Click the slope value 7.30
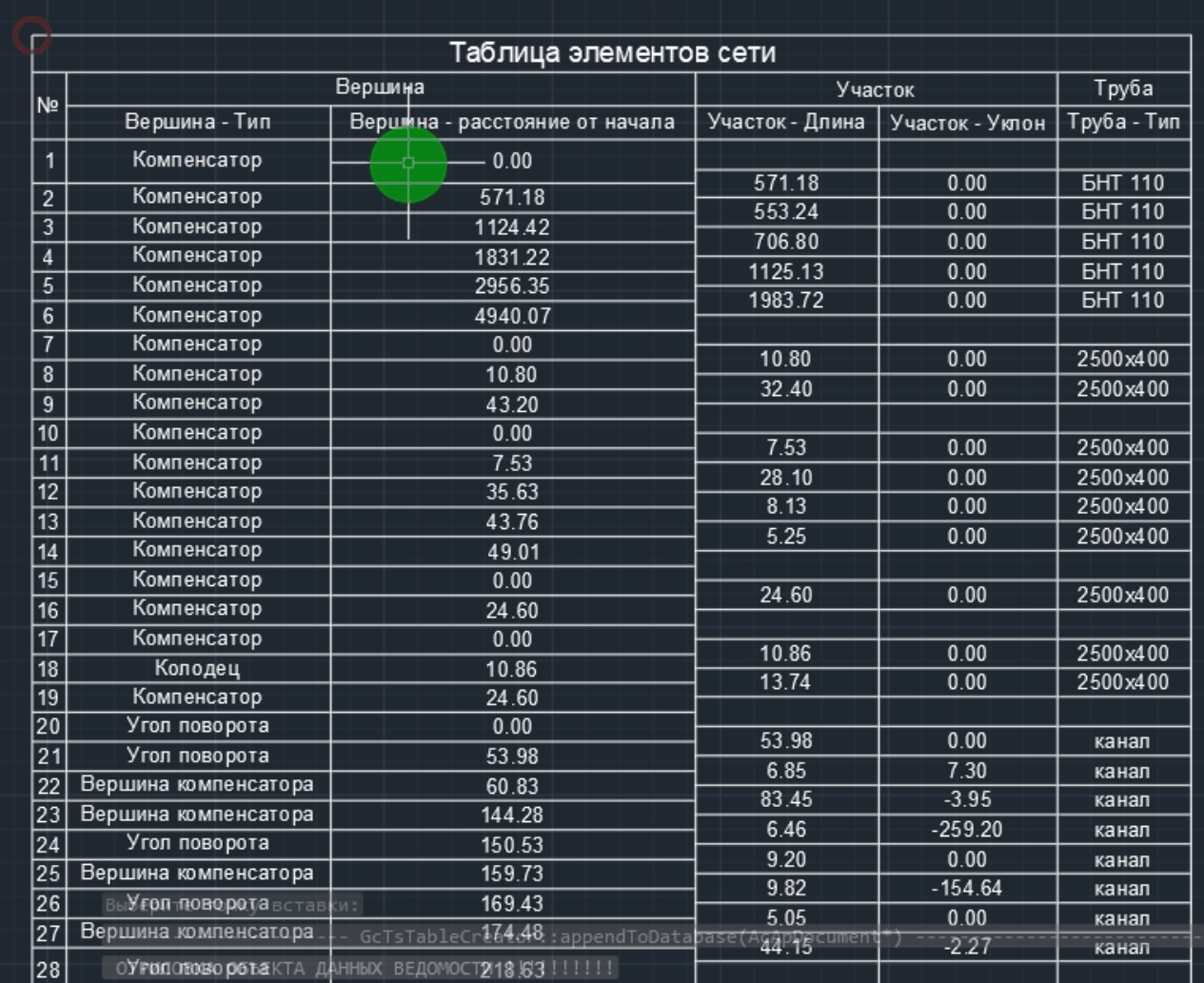The image size is (1204, 983). pyautogui.click(x=966, y=771)
